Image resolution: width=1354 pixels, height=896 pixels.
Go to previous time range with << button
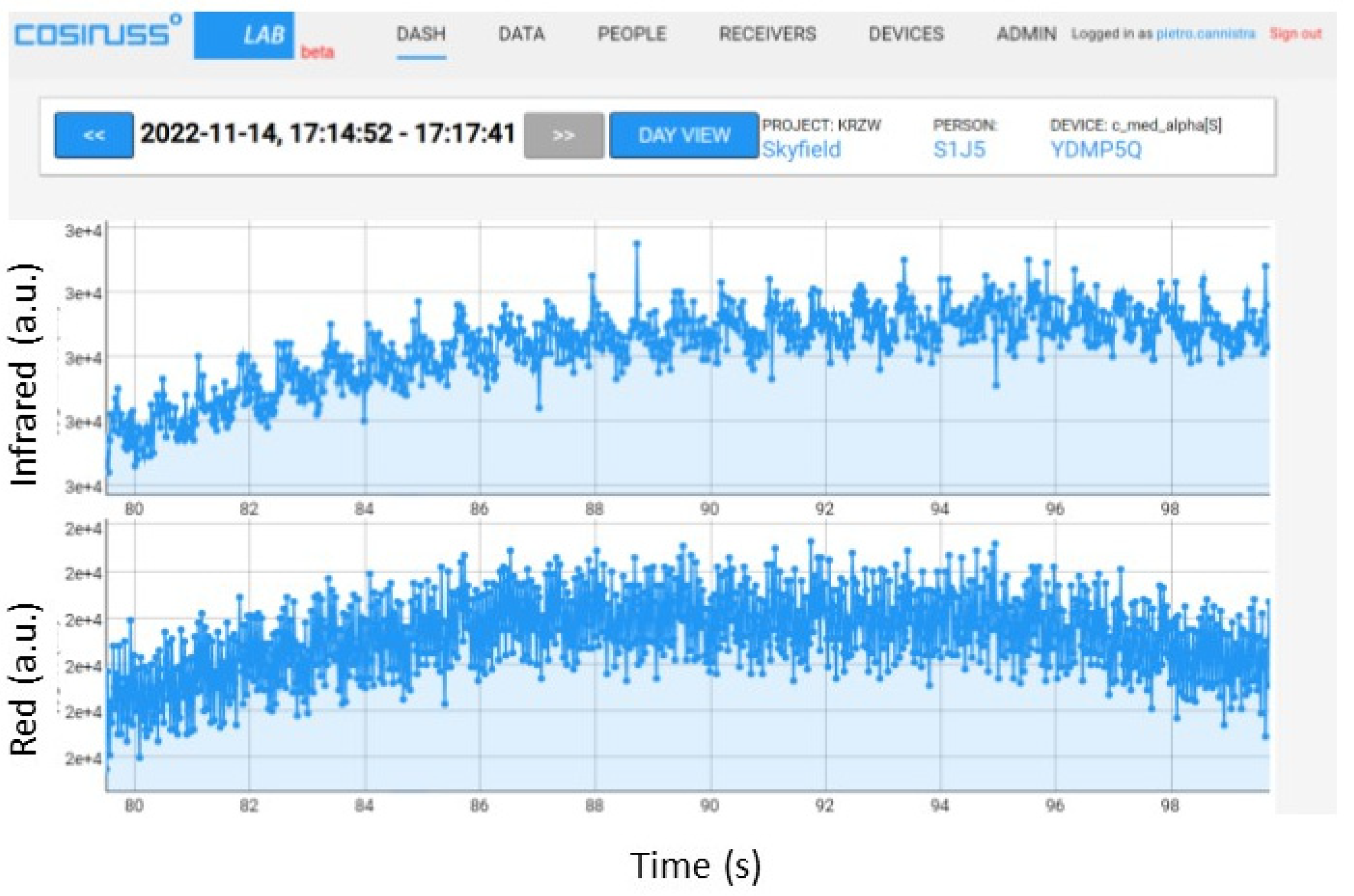click(x=94, y=135)
